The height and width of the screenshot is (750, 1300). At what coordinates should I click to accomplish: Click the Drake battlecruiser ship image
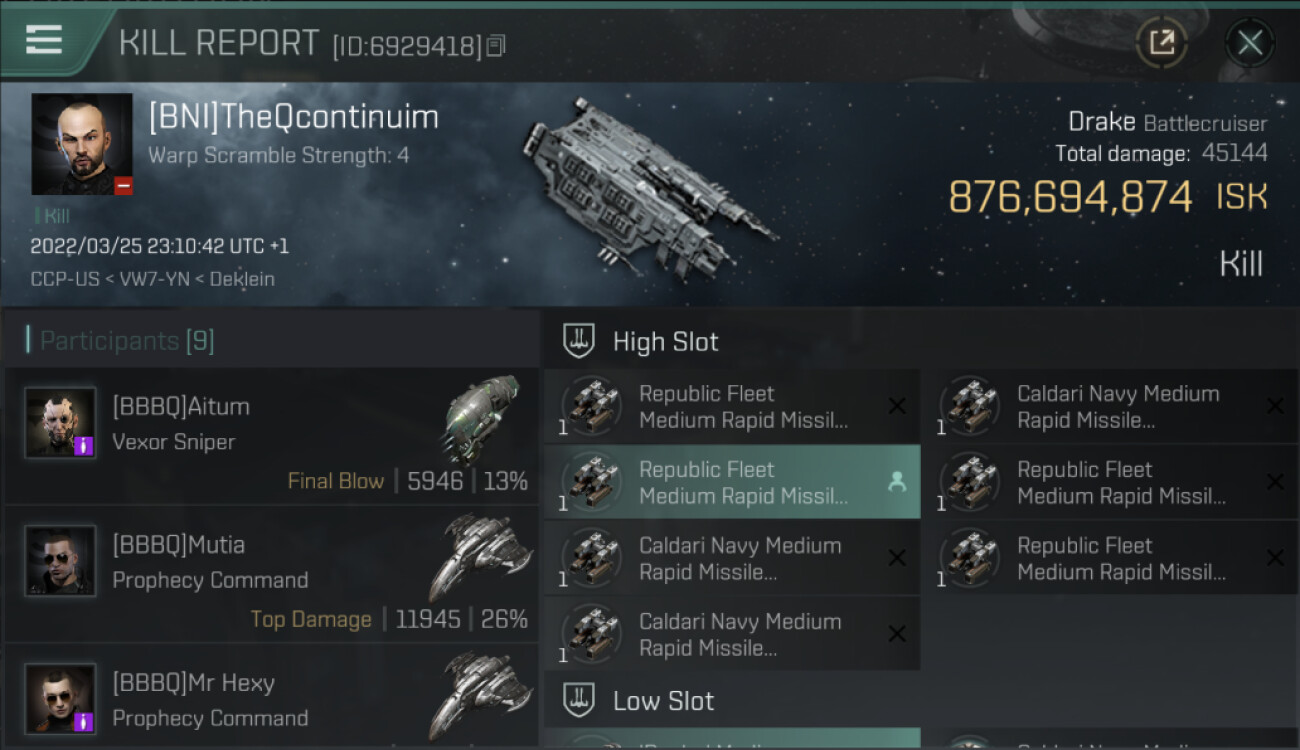[645, 185]
